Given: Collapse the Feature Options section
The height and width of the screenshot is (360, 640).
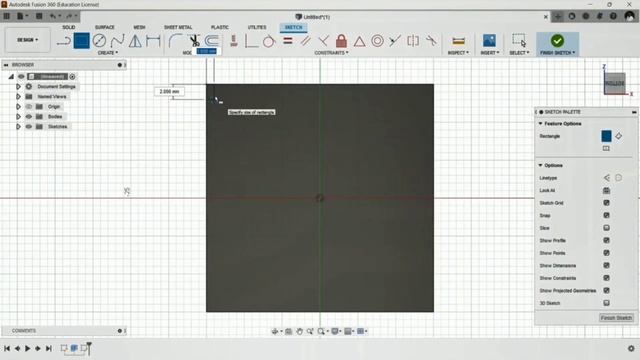Looking at the screenshot, I should (x=540, y=123).
